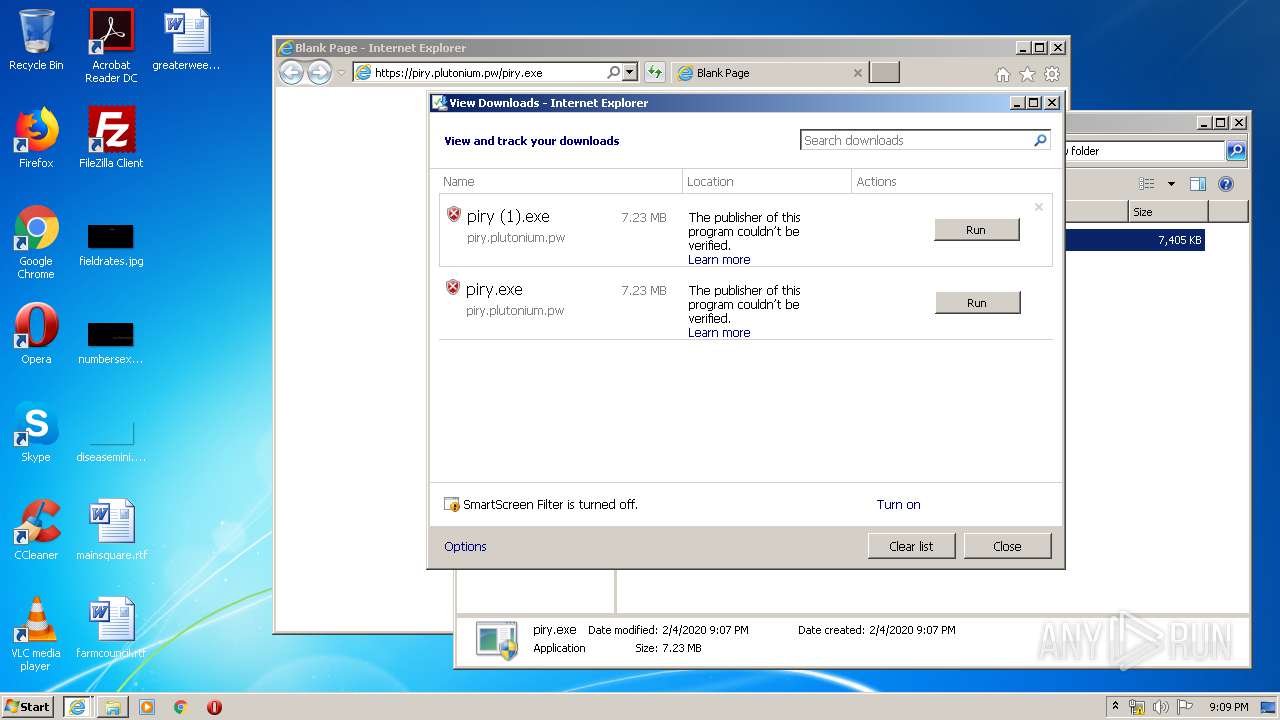
Task: Click the Name column header
Action: pyautogui.click(x=561, y=181)
